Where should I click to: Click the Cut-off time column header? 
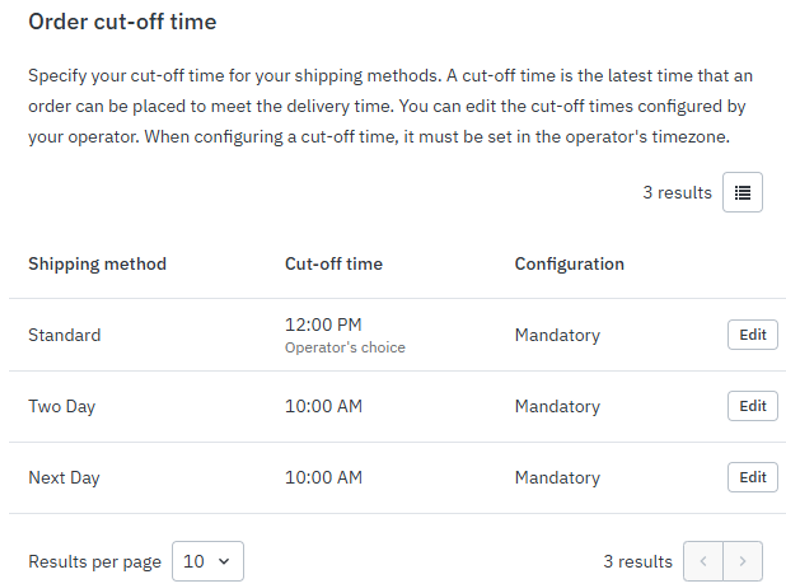pos(334,264)
